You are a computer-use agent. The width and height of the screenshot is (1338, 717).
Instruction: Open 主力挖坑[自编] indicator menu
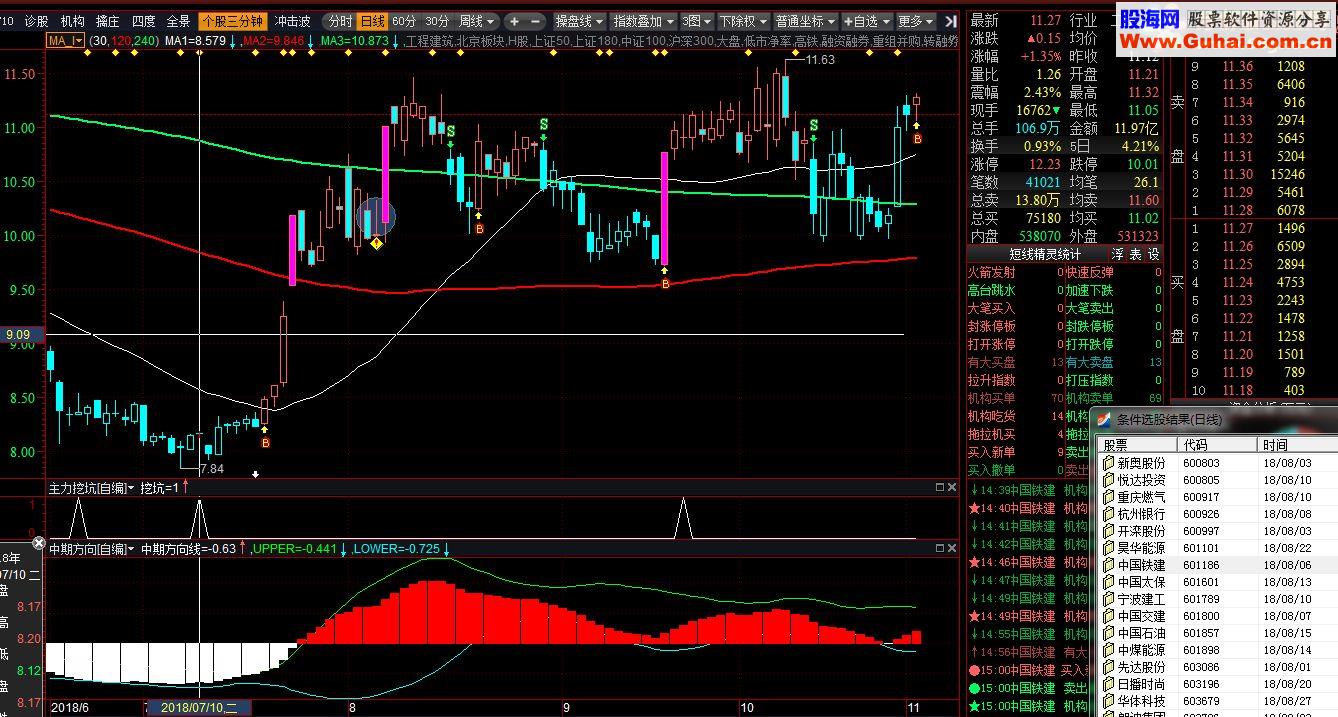pos(91,487)
